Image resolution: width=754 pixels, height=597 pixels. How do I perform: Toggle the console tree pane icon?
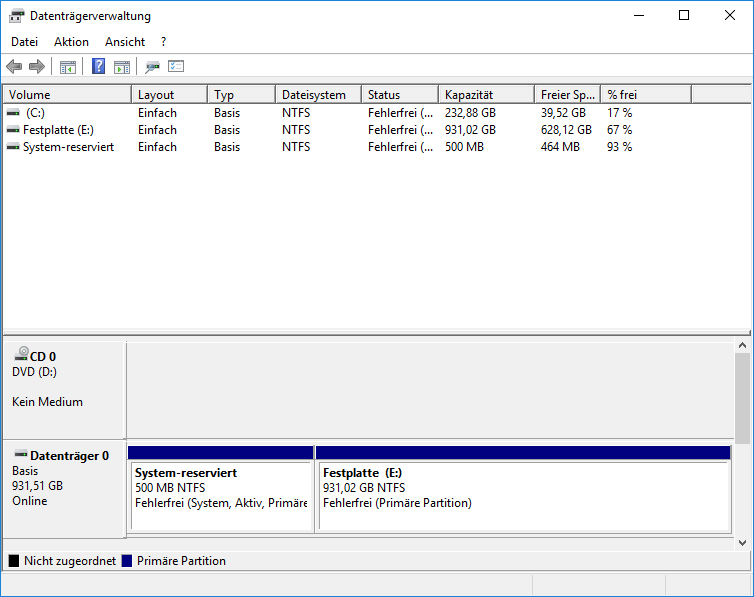click(x=68, y=67)
